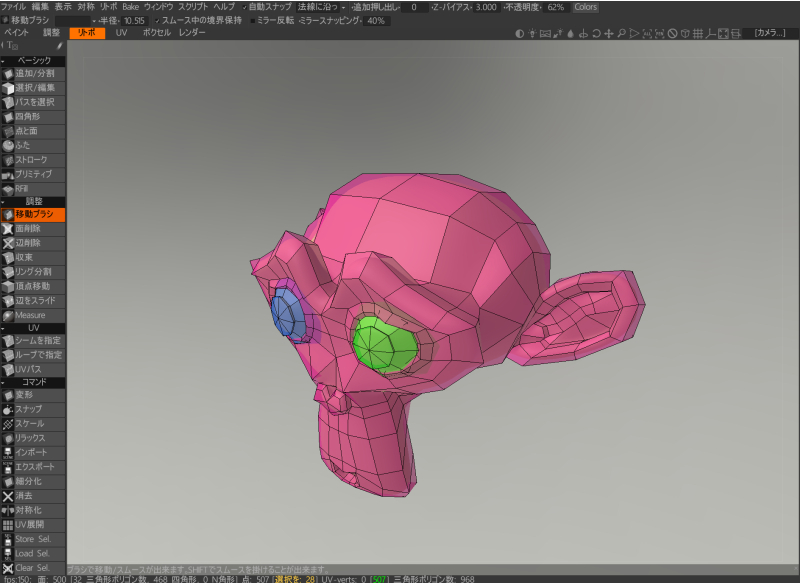Toggle the 自動スナップ auto snap checkbox

coord(244,7)
